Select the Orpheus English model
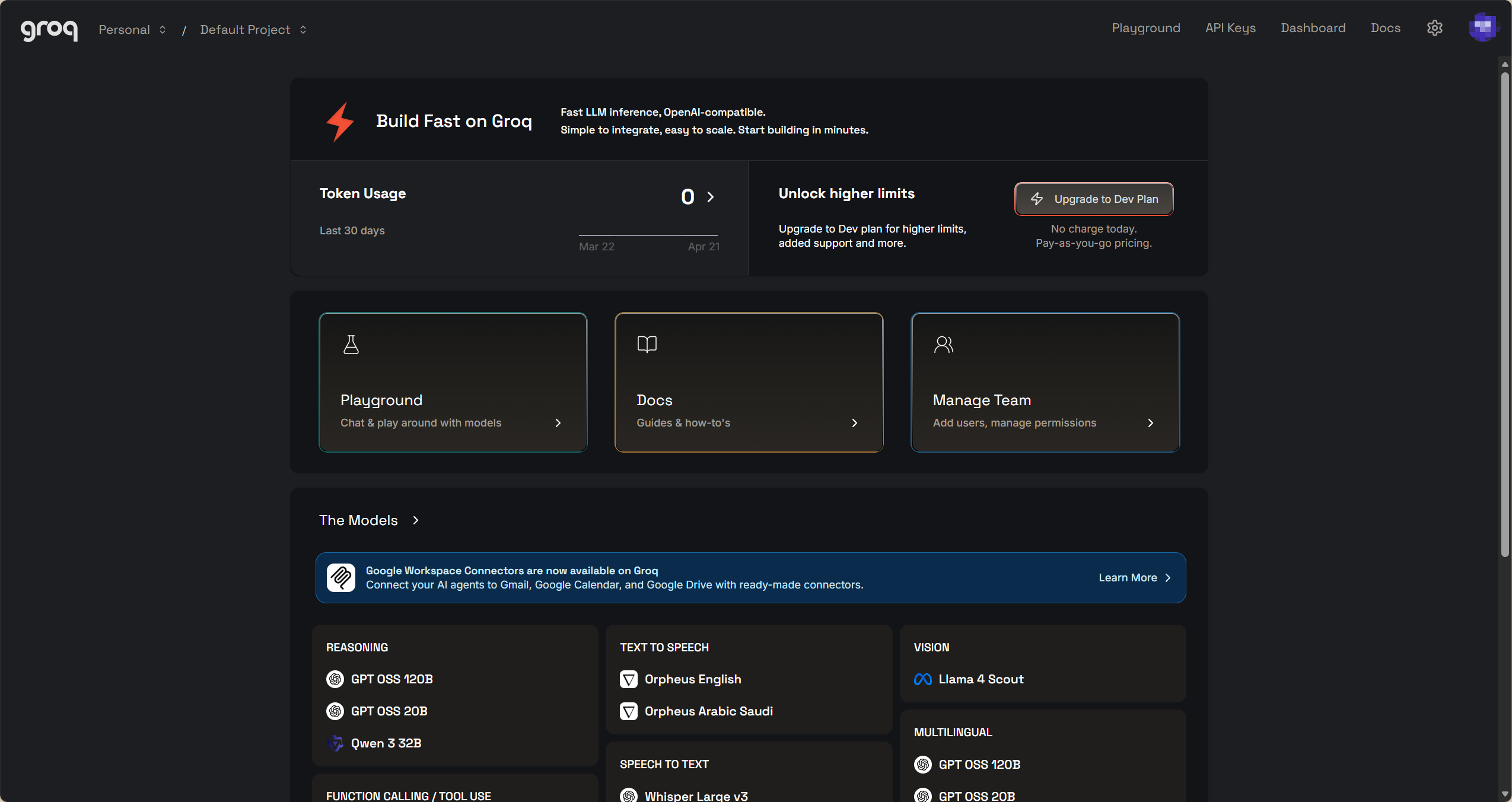Image resolution: width=1512 pixels, height=802 pixels. (x=693, y=679)
